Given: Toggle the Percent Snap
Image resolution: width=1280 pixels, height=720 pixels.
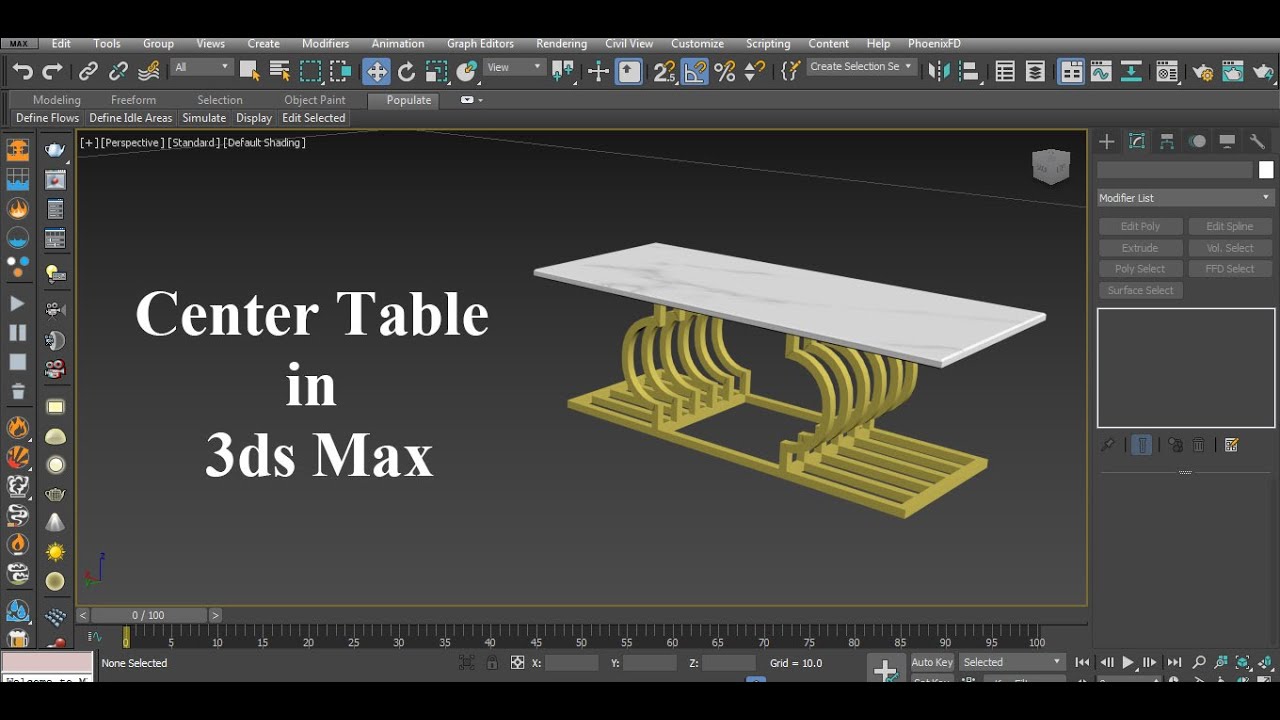Looking at the screenshot, I should pyautogui.click(x=725, y=71).
